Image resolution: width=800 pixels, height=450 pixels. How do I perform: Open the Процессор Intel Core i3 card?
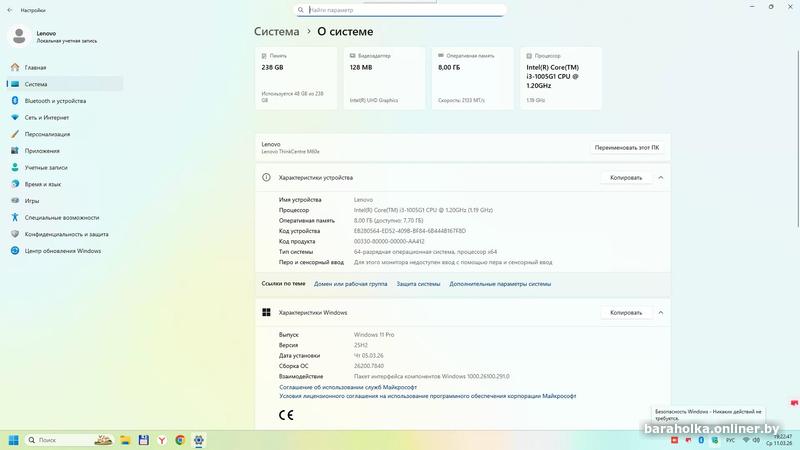[561, 78]
